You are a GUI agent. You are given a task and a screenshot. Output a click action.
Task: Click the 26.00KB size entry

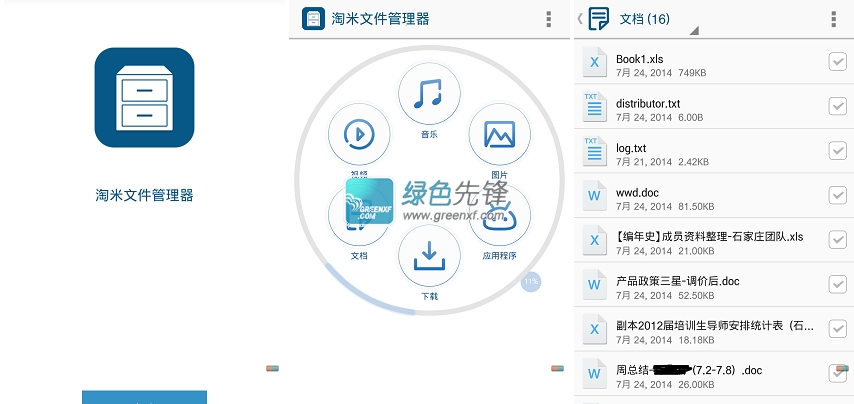(696, 384)
